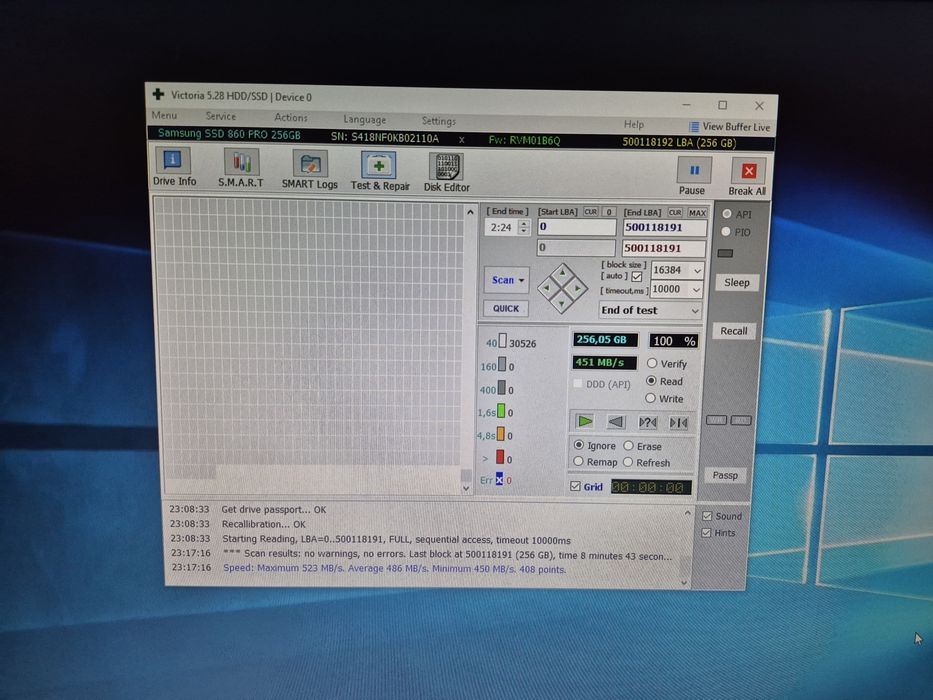Click the block grid scroll down arrow

coord(466,488)
